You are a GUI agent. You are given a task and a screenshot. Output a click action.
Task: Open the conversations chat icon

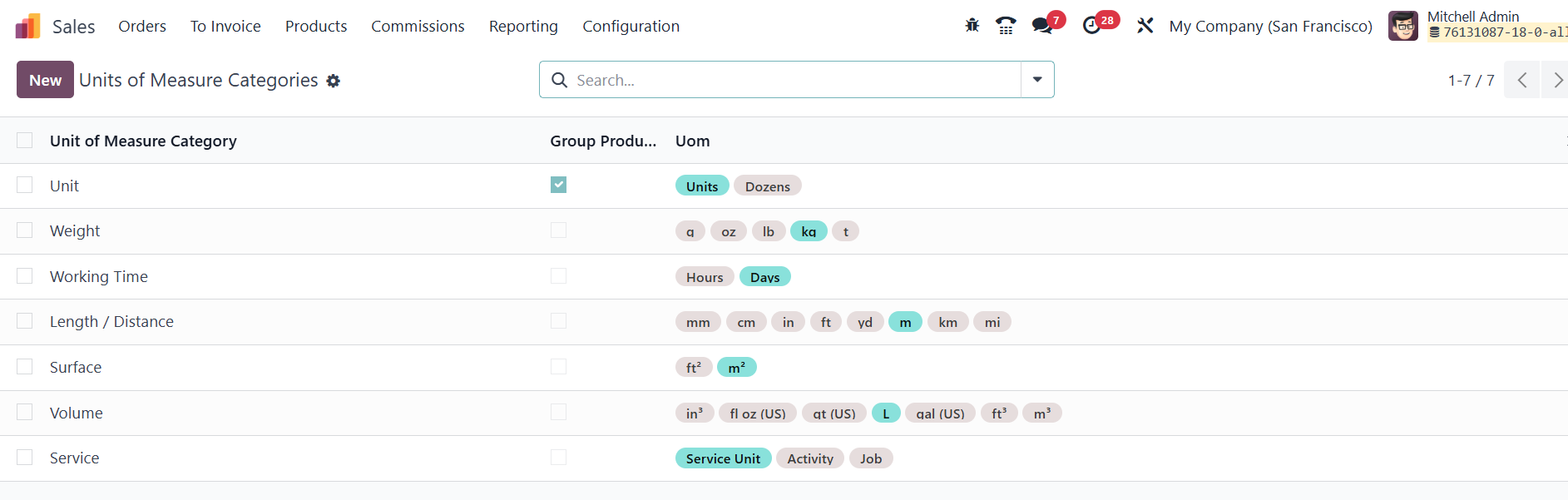[x=1041, y=26]
